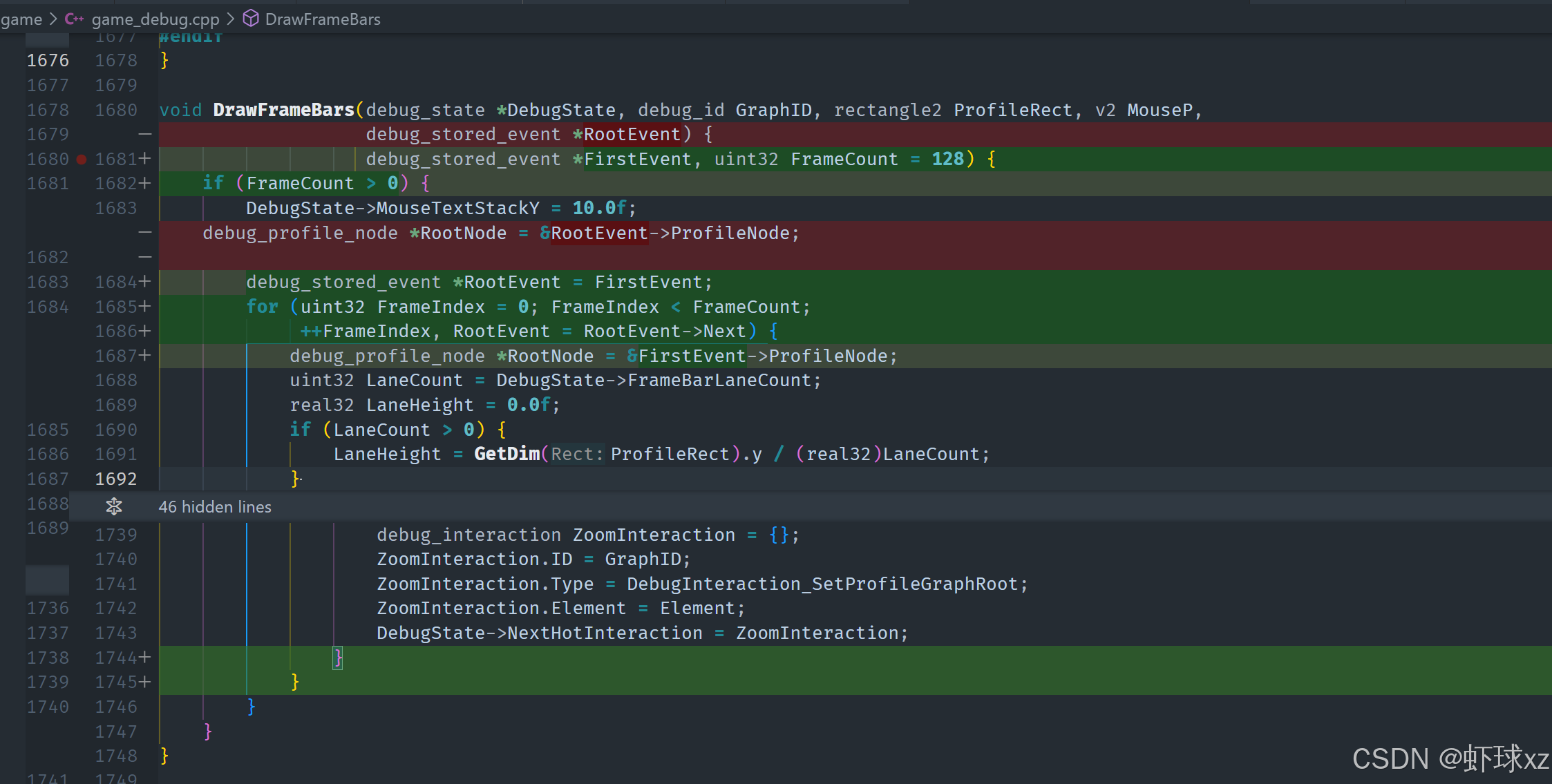Viewport: 1552px width, 784px height.
Task: Click the GetDim function call
Action: coord(507,454)
